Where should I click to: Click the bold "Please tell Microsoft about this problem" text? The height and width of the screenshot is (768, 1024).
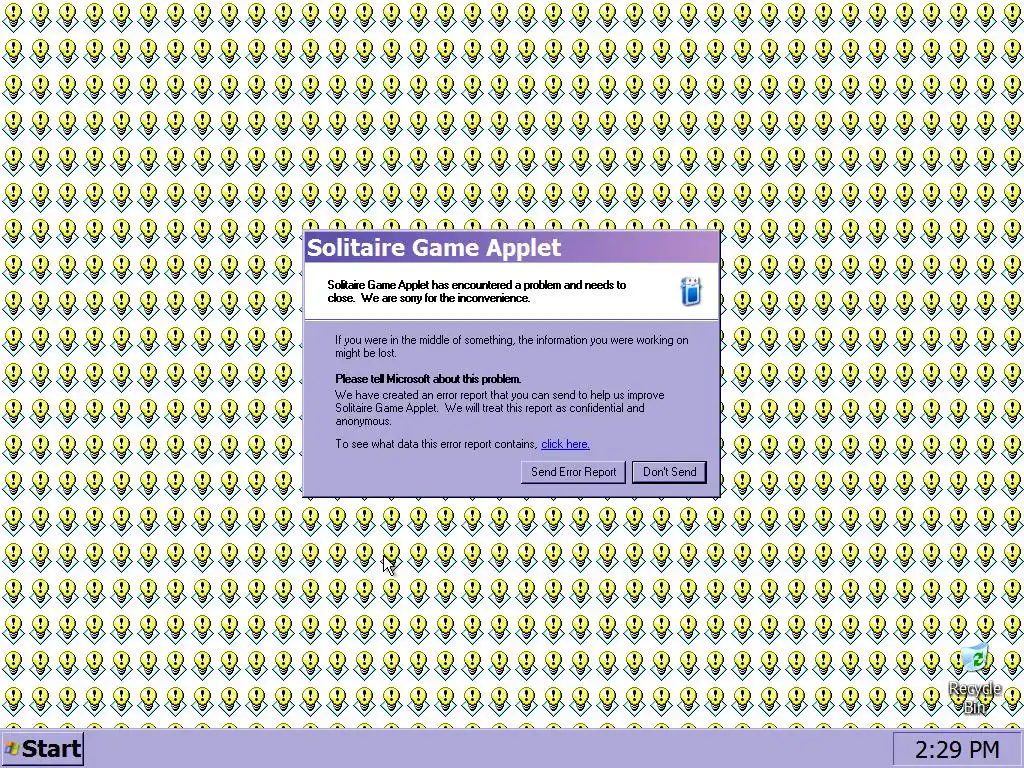point(428,379)
